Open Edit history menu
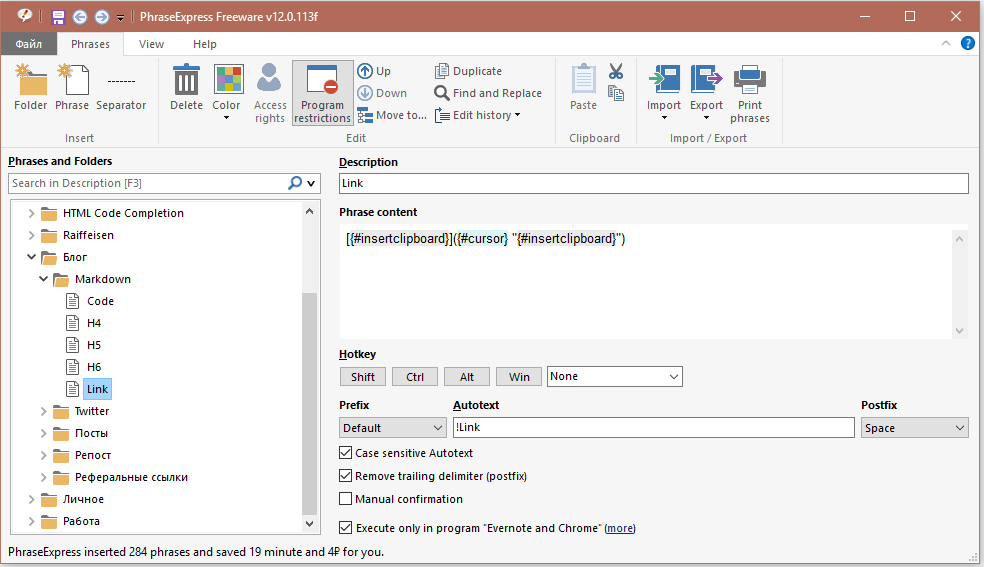The width and height of the screenshot is (984, 567). pyautogui.click(x=478, y=115)
